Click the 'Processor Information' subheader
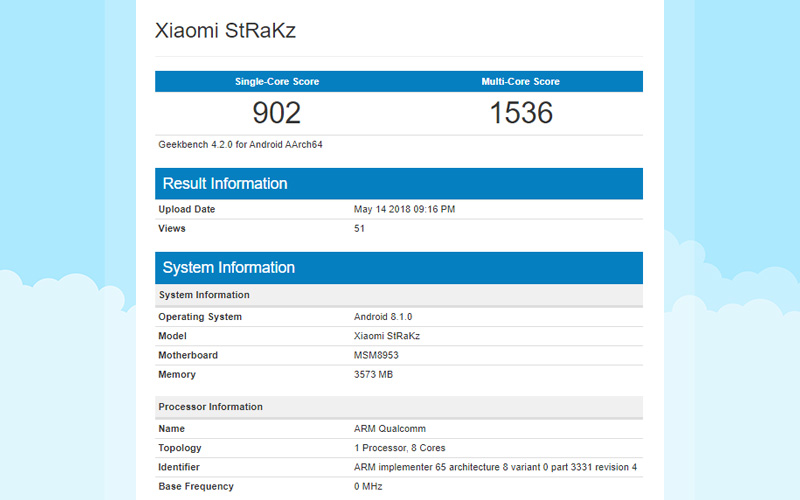Image resolution: width=800 pixels, height=500 pixels. coord(399,407)
